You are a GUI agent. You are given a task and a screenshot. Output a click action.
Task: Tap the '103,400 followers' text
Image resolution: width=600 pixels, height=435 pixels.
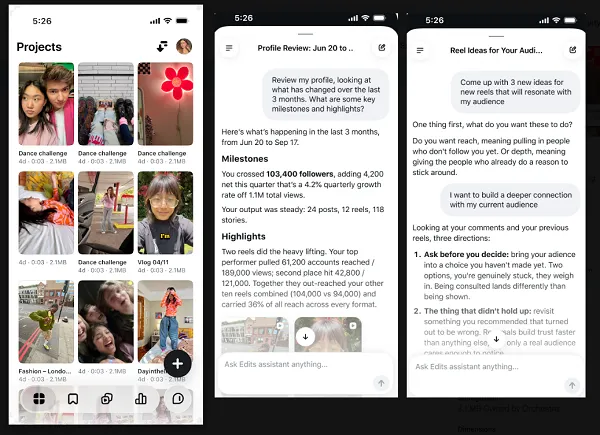300,174
